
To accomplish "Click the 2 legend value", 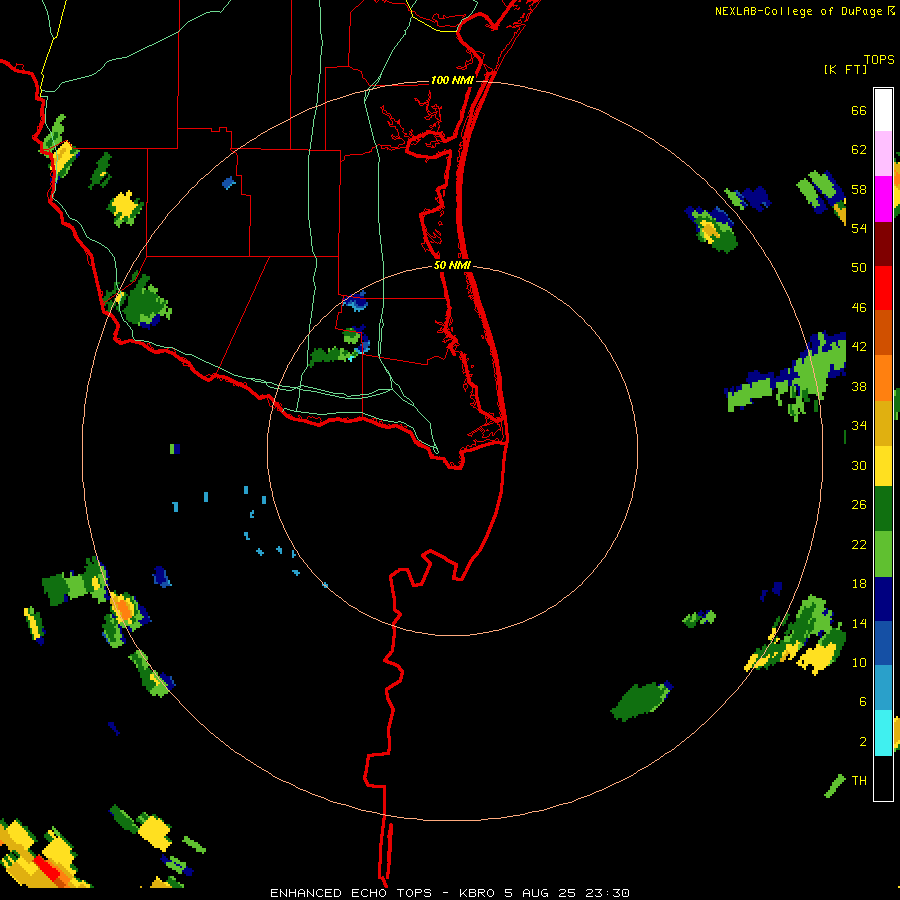I will [x=862, y=742].
